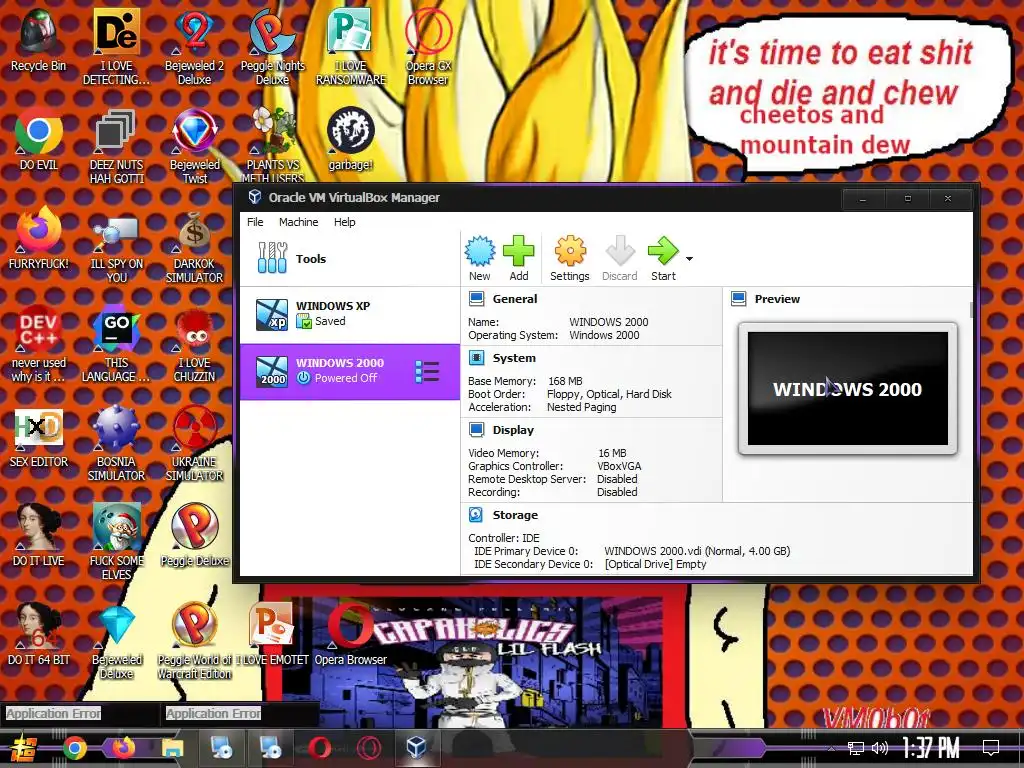The image size is (1024, 768).
Task: Click the Preview section header icon
Action: [739, 299]
